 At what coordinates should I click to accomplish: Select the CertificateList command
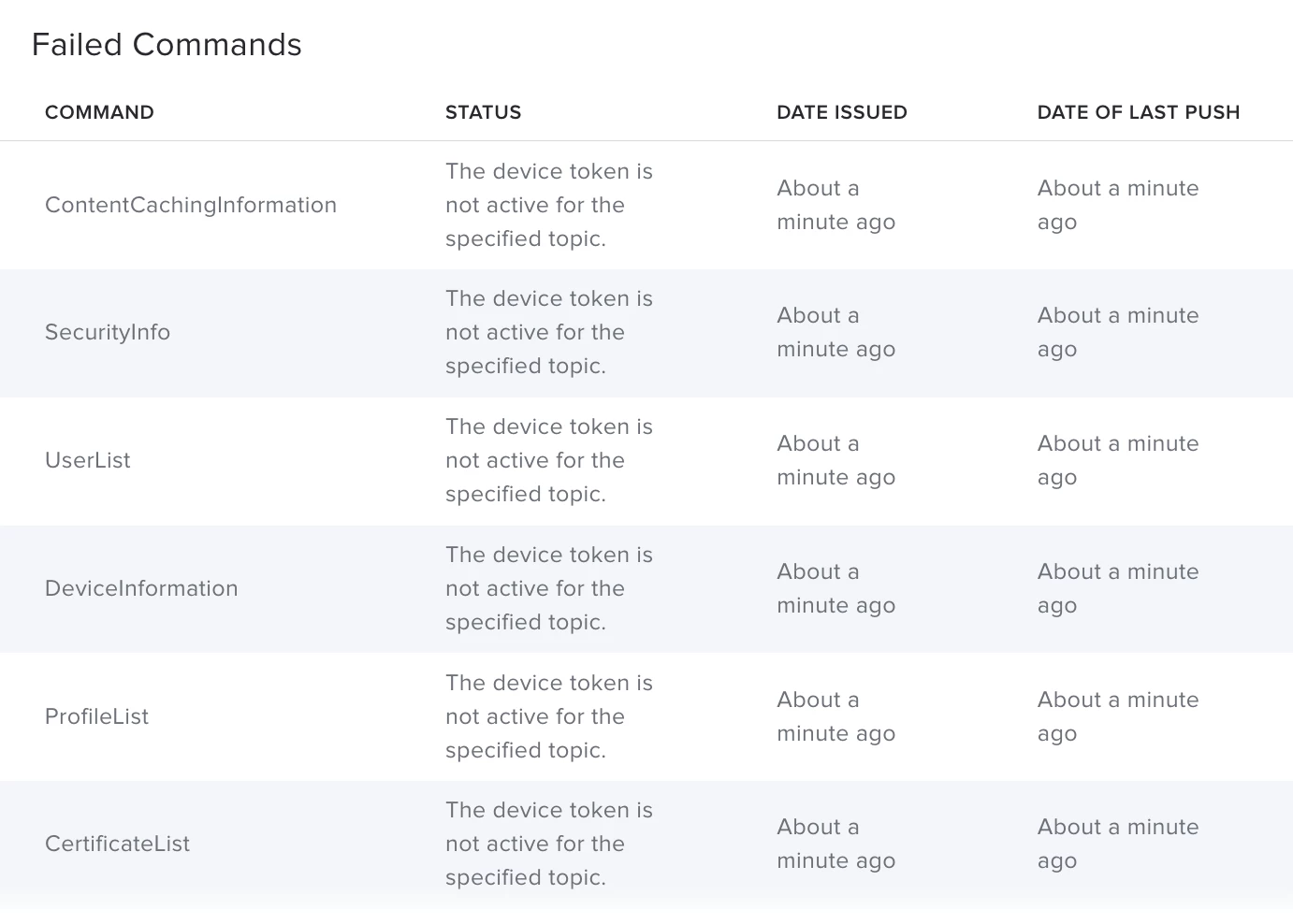(118, 844)
